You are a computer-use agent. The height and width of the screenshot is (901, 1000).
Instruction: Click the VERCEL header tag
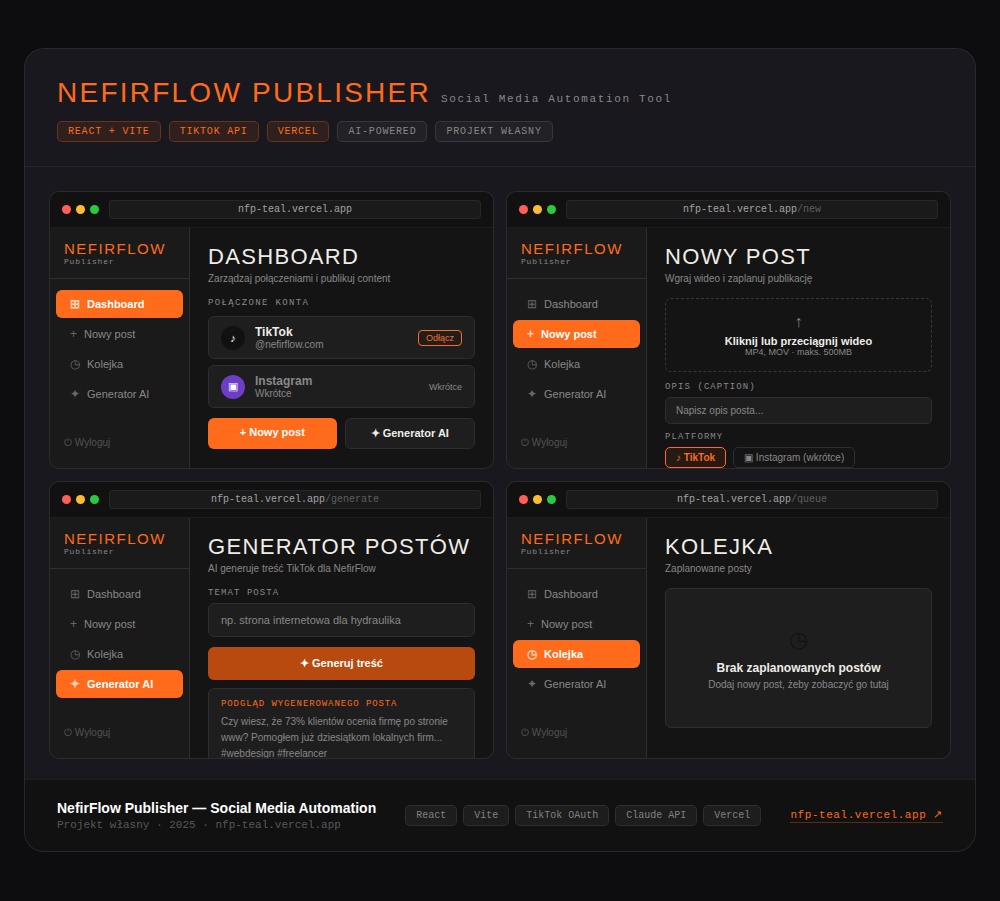pos(297,131)
